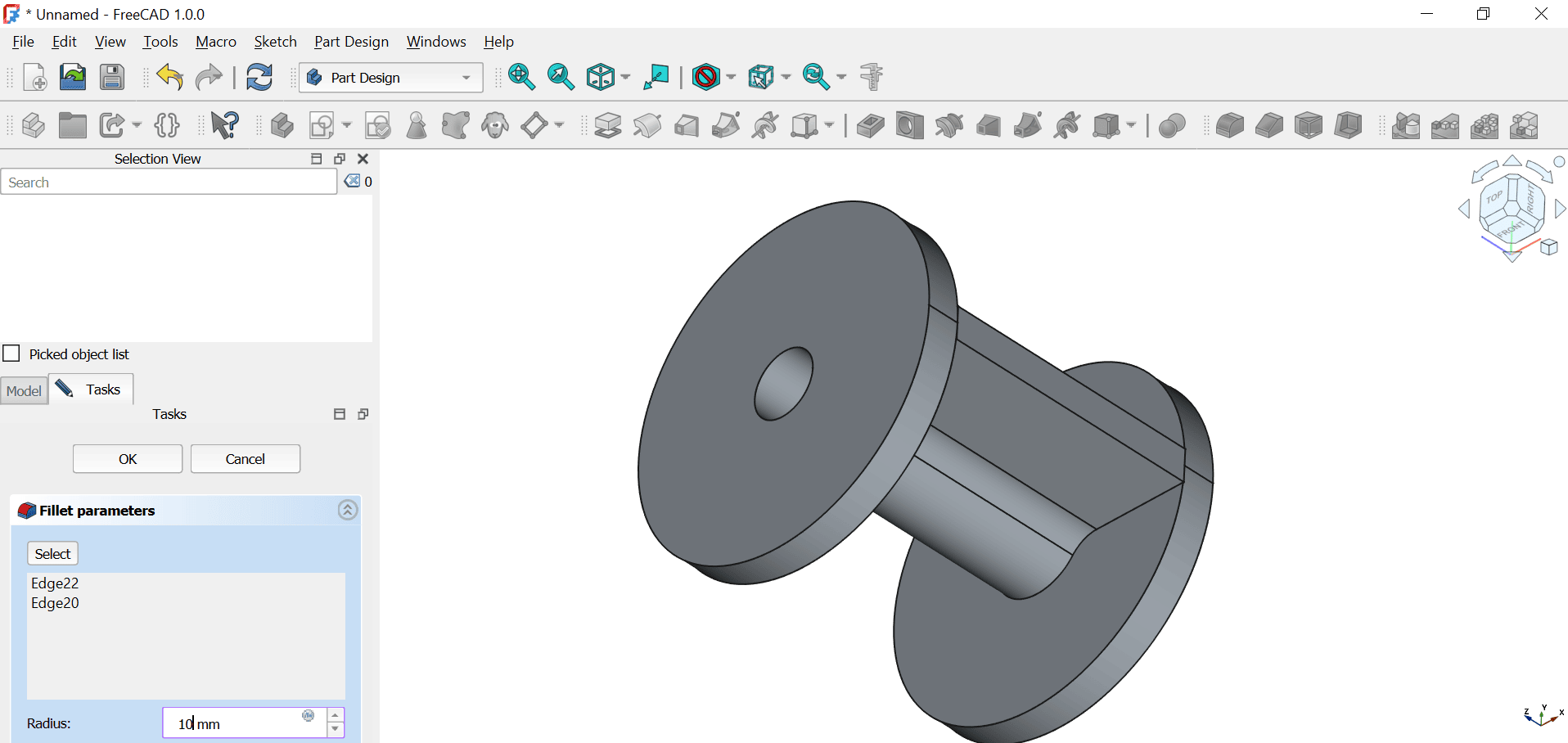Image resolution: width=1568 pixels, height=743 pixels.
Task: Open the File menu
Action: point(23,42)
